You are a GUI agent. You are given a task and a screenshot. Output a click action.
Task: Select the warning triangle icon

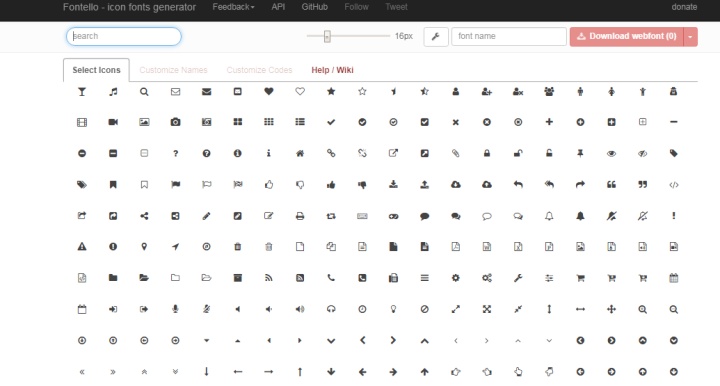pos(82,247)
